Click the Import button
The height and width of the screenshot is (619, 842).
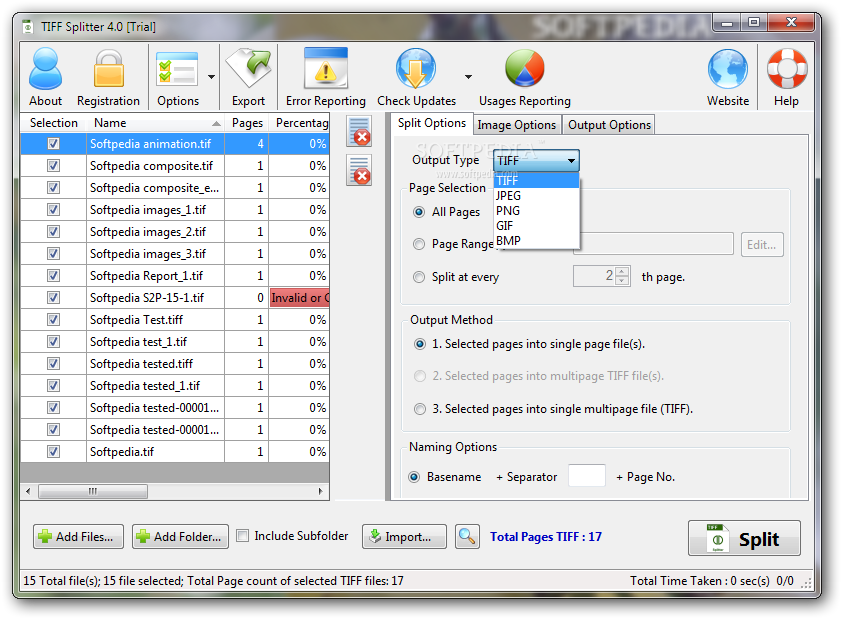tap(404, 536)
